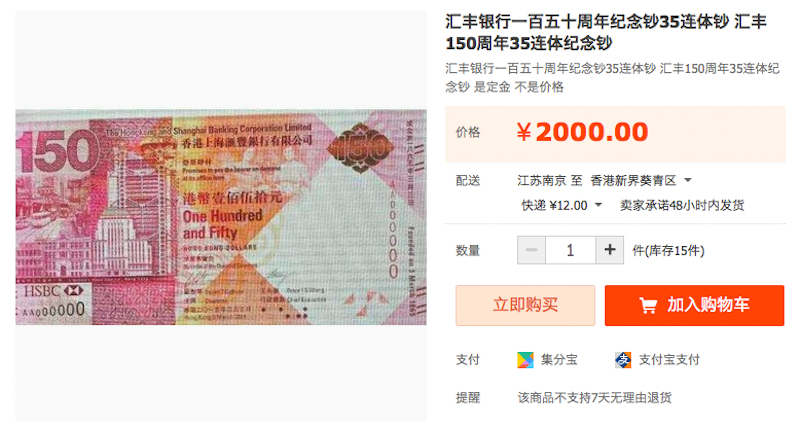The width and height of the screenshot is (800, 426).
Task: Click the shopping cart icon on orange button
Action: point(648,306)
